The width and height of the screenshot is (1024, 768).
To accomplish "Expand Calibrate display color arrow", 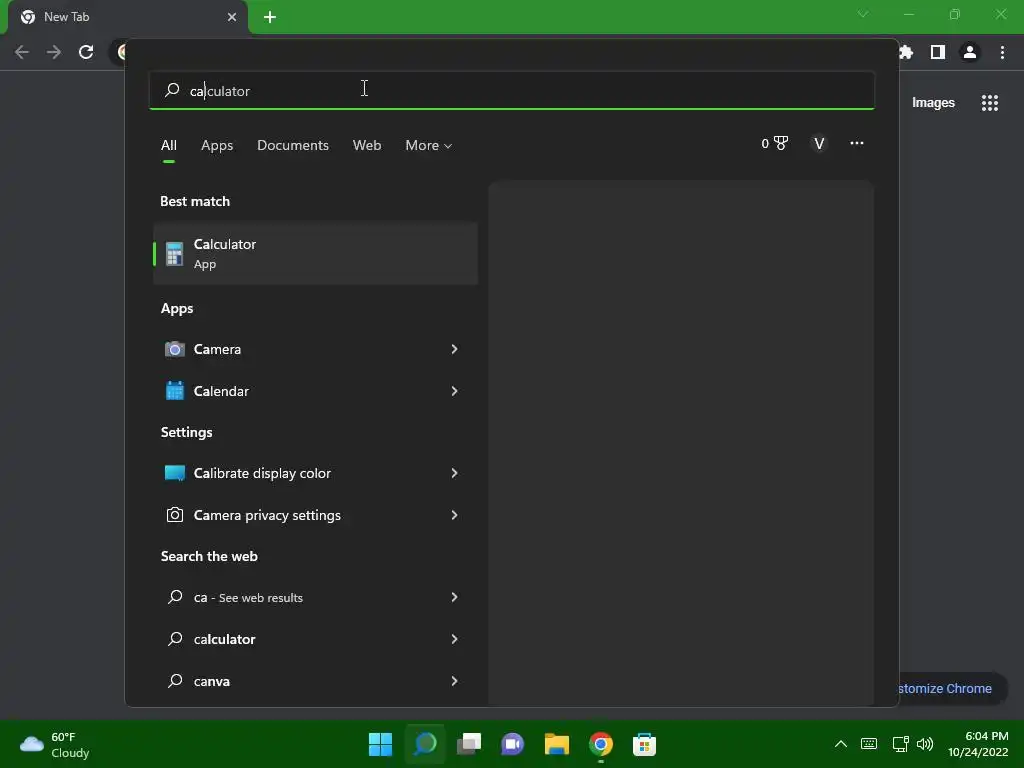I will point(454,473).
